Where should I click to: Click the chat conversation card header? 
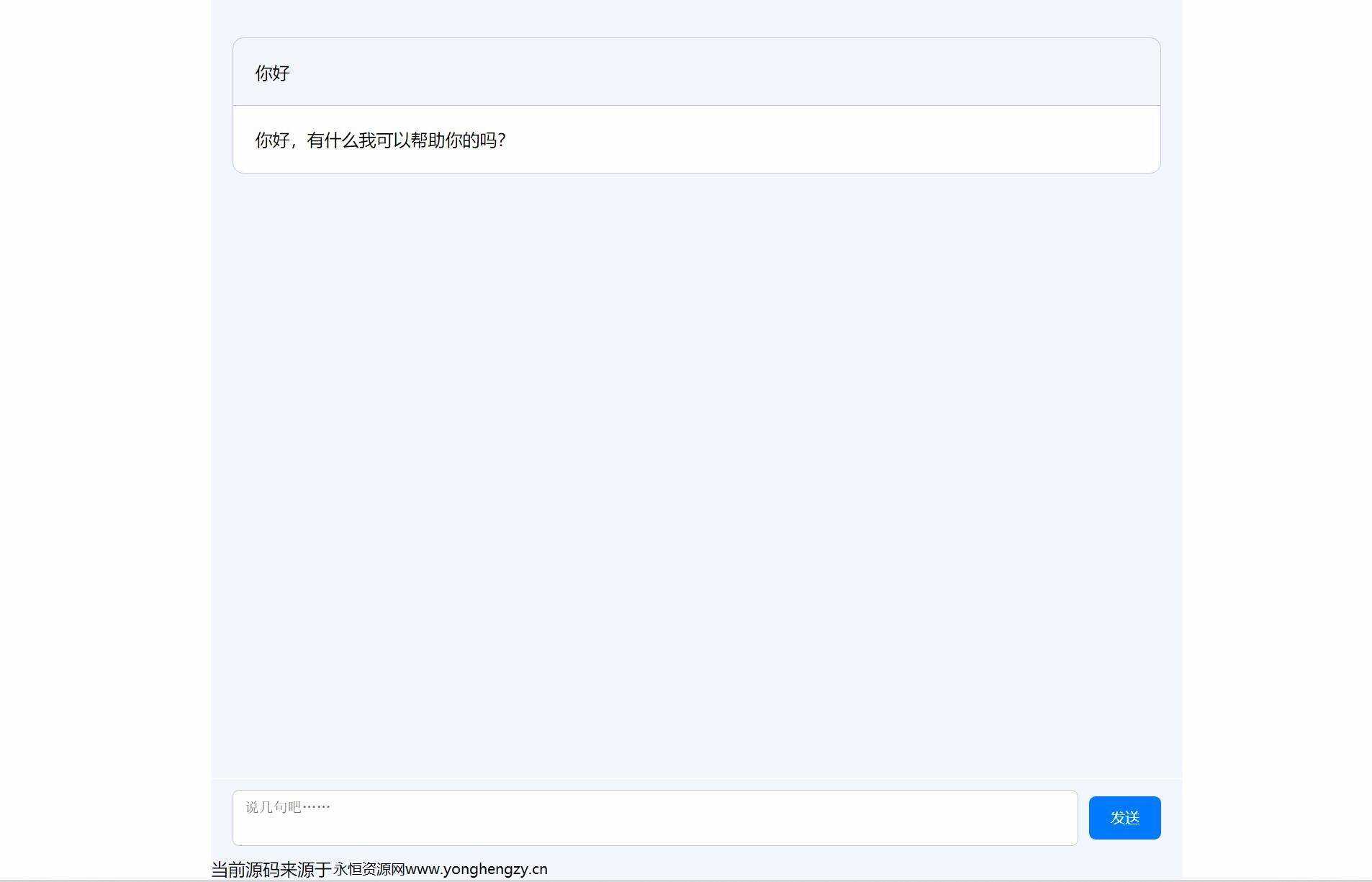(x=696, y=72)
